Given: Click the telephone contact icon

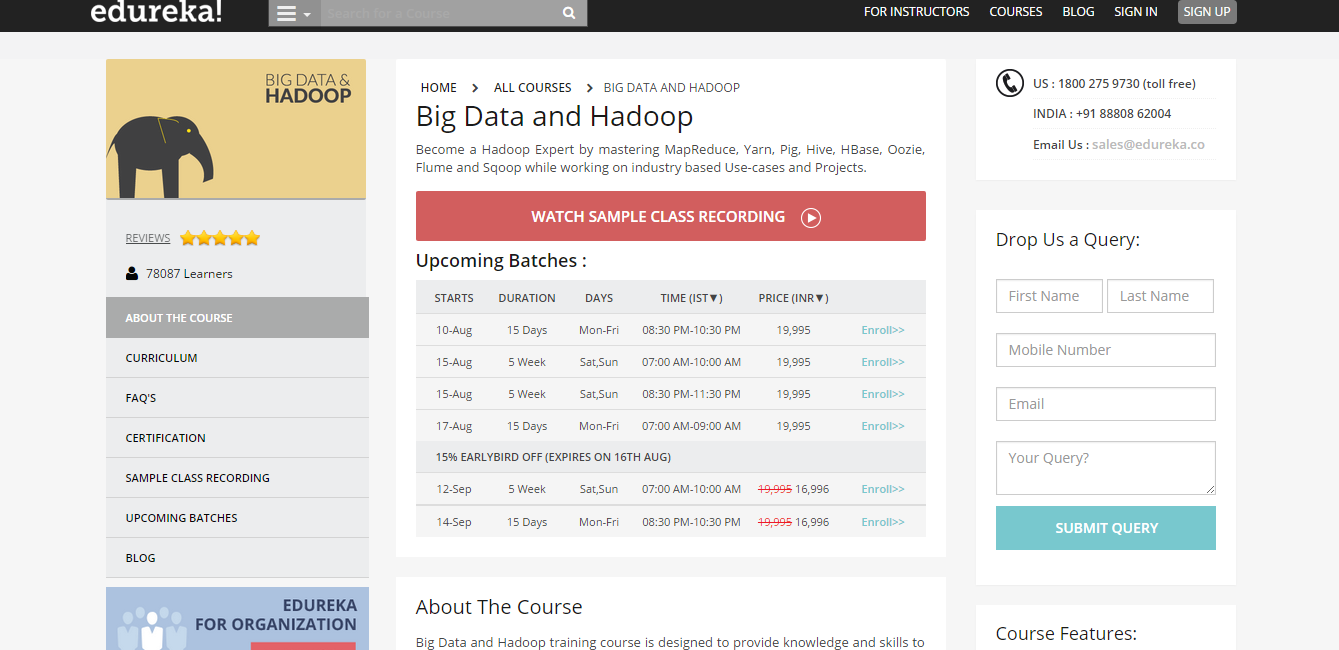Looking at the screenshot, I should [x=1010, y=83].
